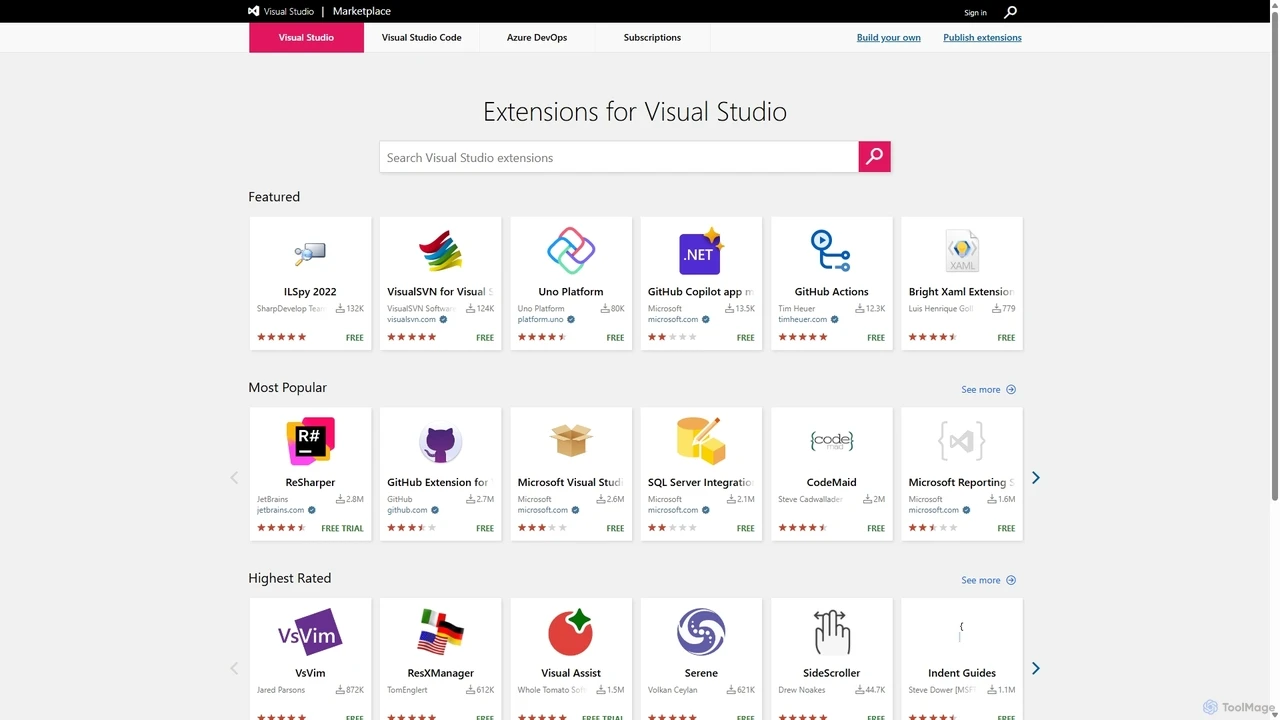Select the Visual Studio tab

[306, 37]
